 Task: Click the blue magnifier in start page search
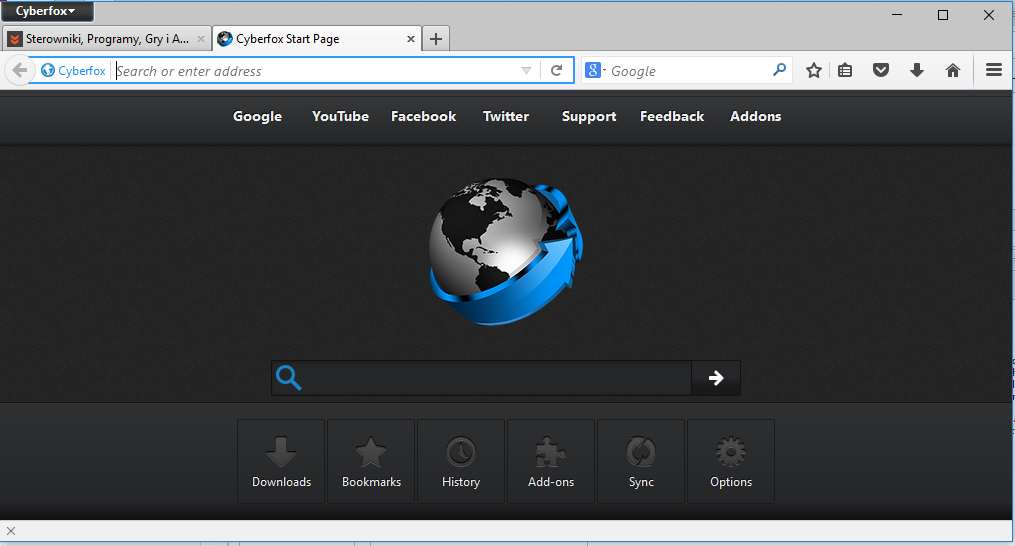[x=289, y=378]
